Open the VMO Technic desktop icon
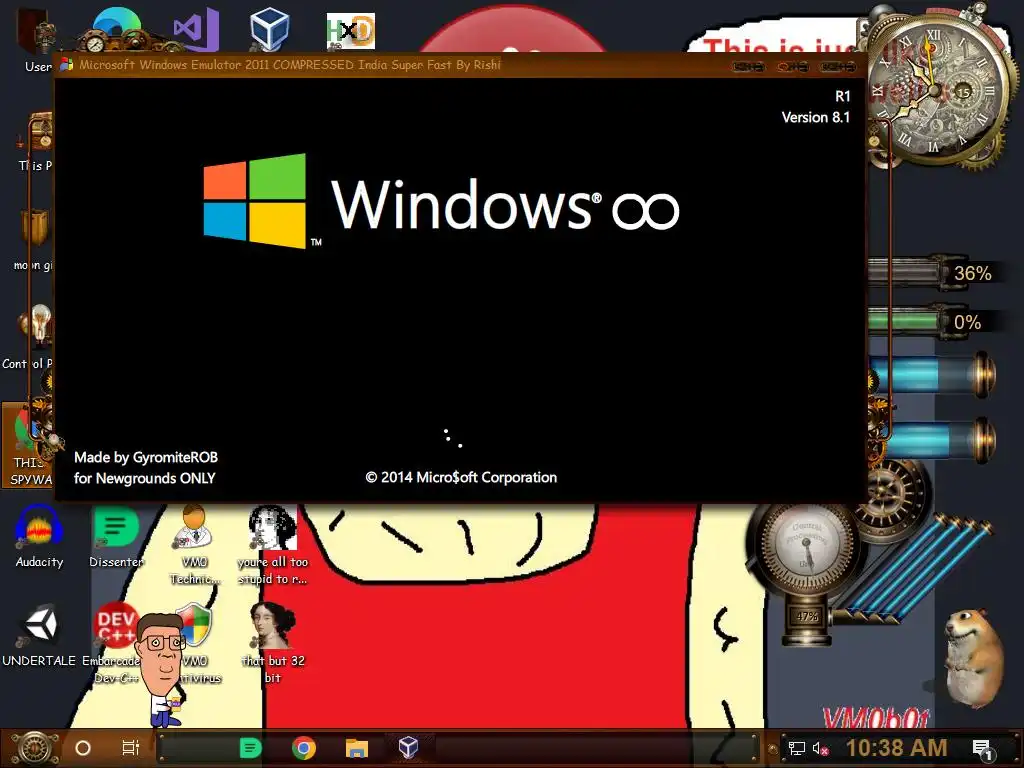This screenshot has height=768, width=1024. point(194,543)
